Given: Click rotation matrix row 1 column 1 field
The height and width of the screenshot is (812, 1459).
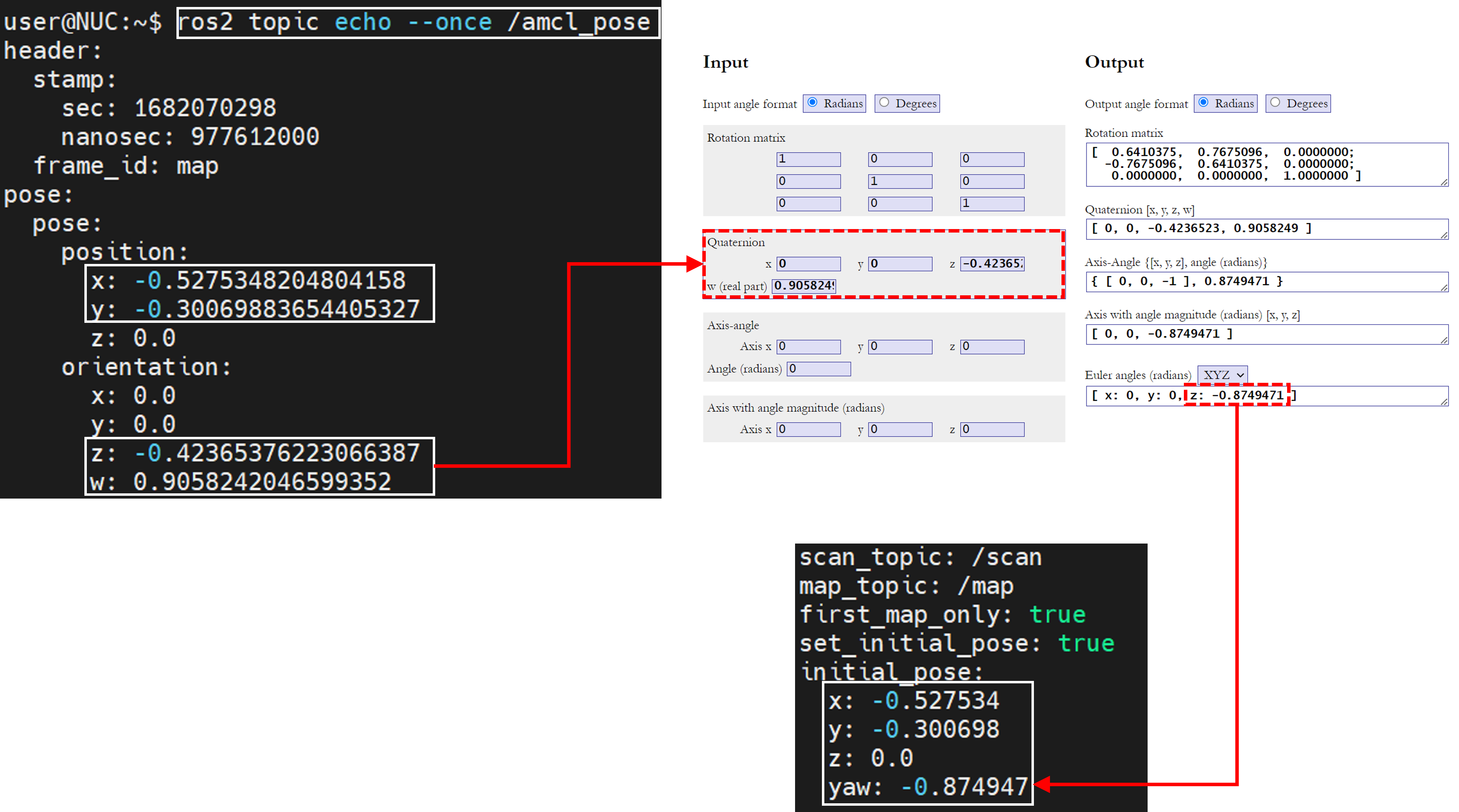Looking at the screenshot, I should [808, 159].
